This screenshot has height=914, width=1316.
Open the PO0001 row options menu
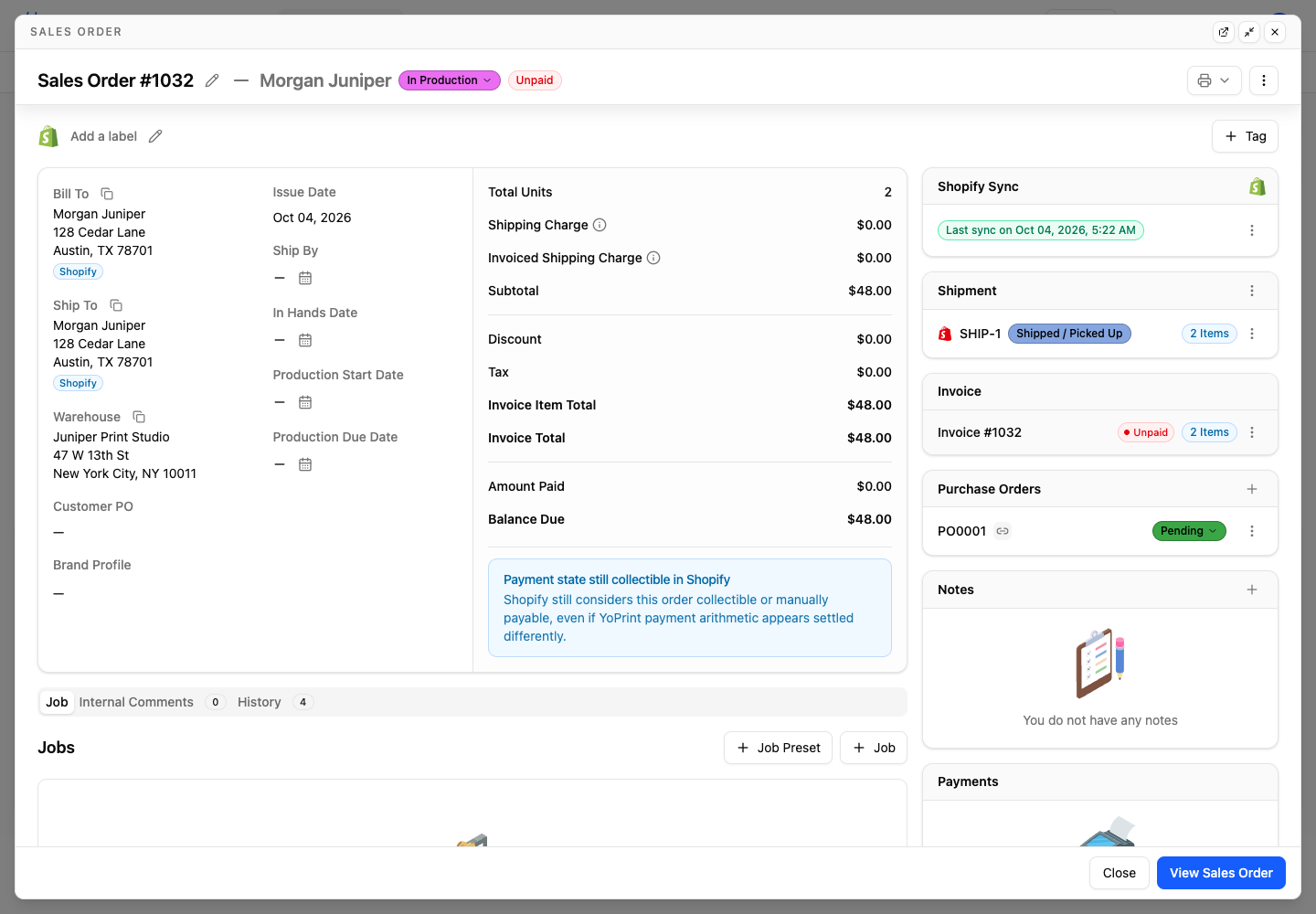tap(1252, 531)
